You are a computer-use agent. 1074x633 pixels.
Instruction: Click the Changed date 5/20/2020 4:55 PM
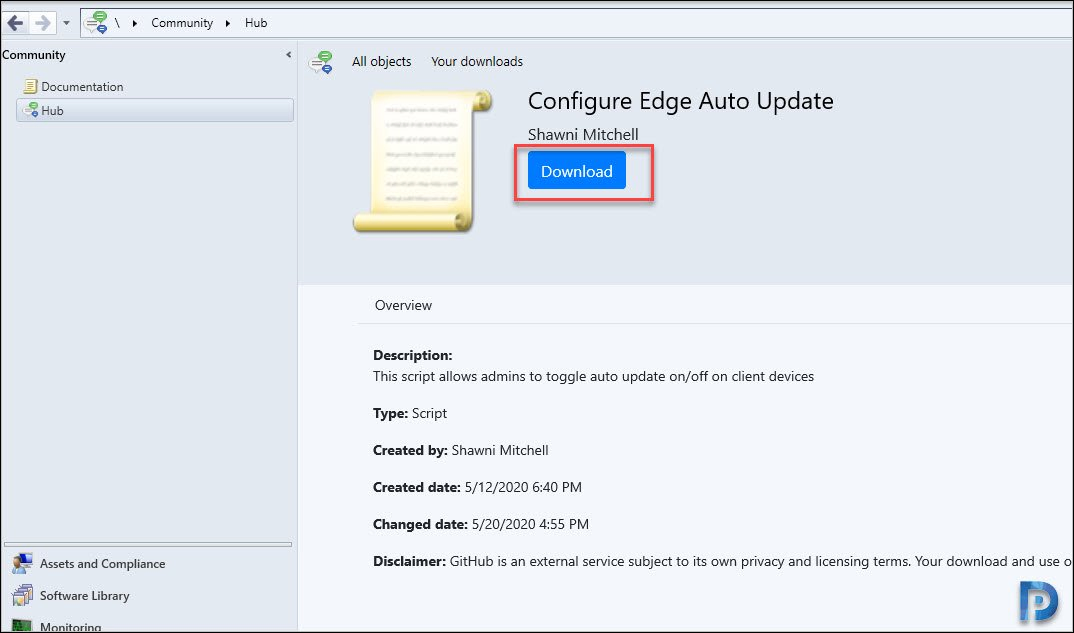point(481,524)
